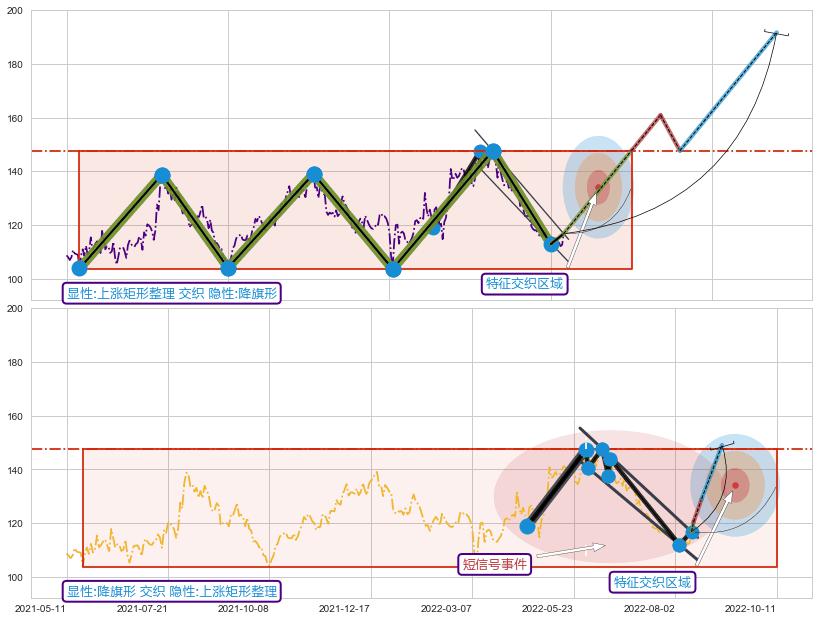Click top chart's last blue low marker near 2022-05-23
The width and height of the screenshot is (819, 621).
pyautogui.click(x=551, y=244)
